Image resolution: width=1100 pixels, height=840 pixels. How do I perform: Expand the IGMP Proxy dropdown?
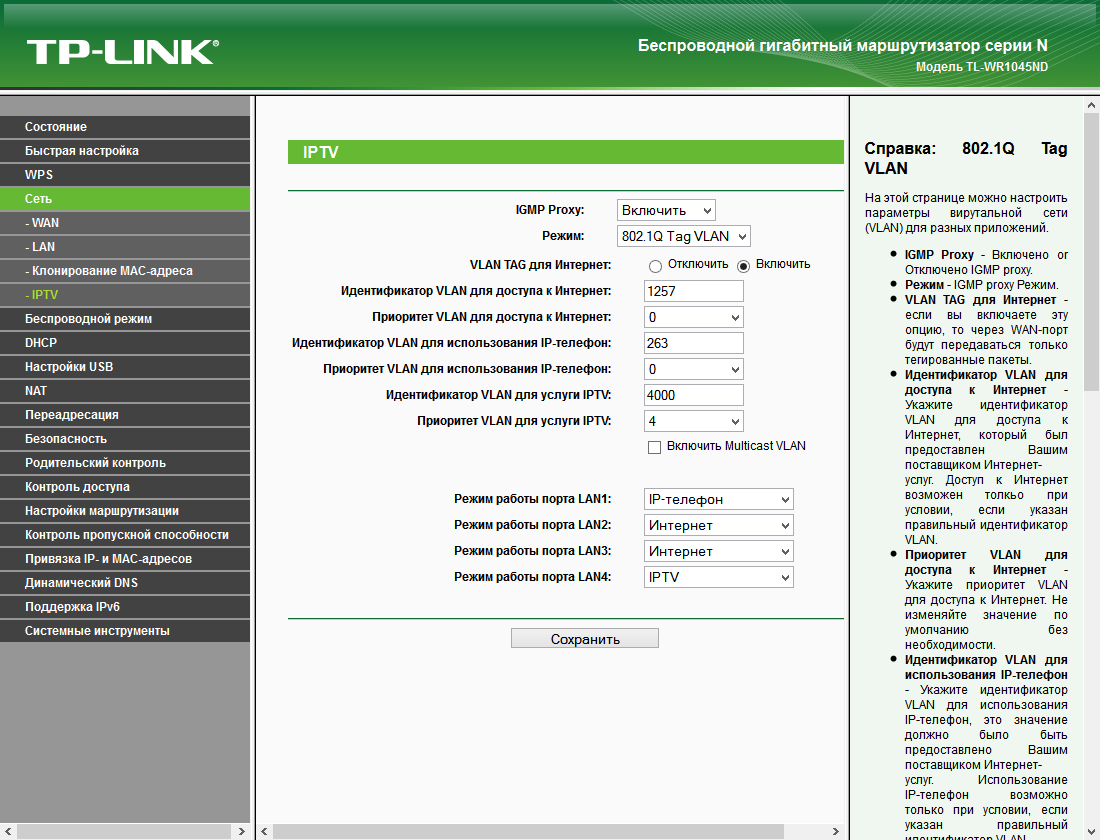point(666,211)
